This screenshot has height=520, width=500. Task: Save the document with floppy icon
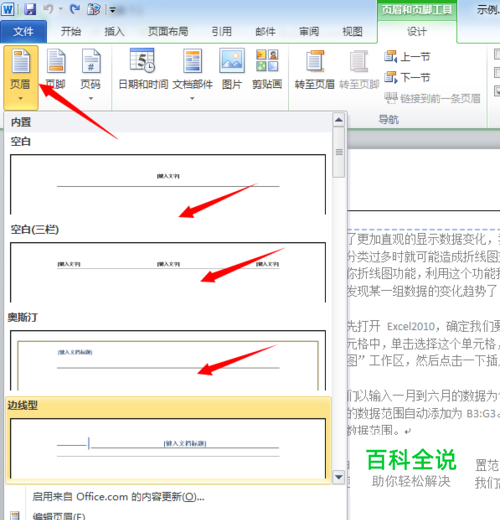click(x=30, y=9)
